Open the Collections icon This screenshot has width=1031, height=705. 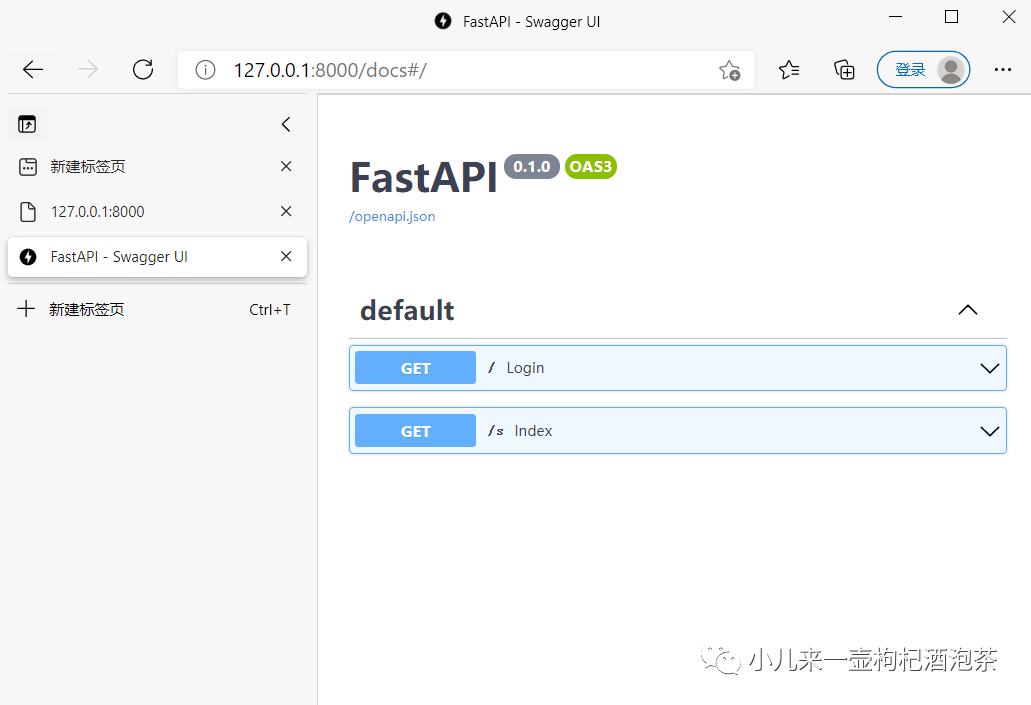tap(844, 70)
